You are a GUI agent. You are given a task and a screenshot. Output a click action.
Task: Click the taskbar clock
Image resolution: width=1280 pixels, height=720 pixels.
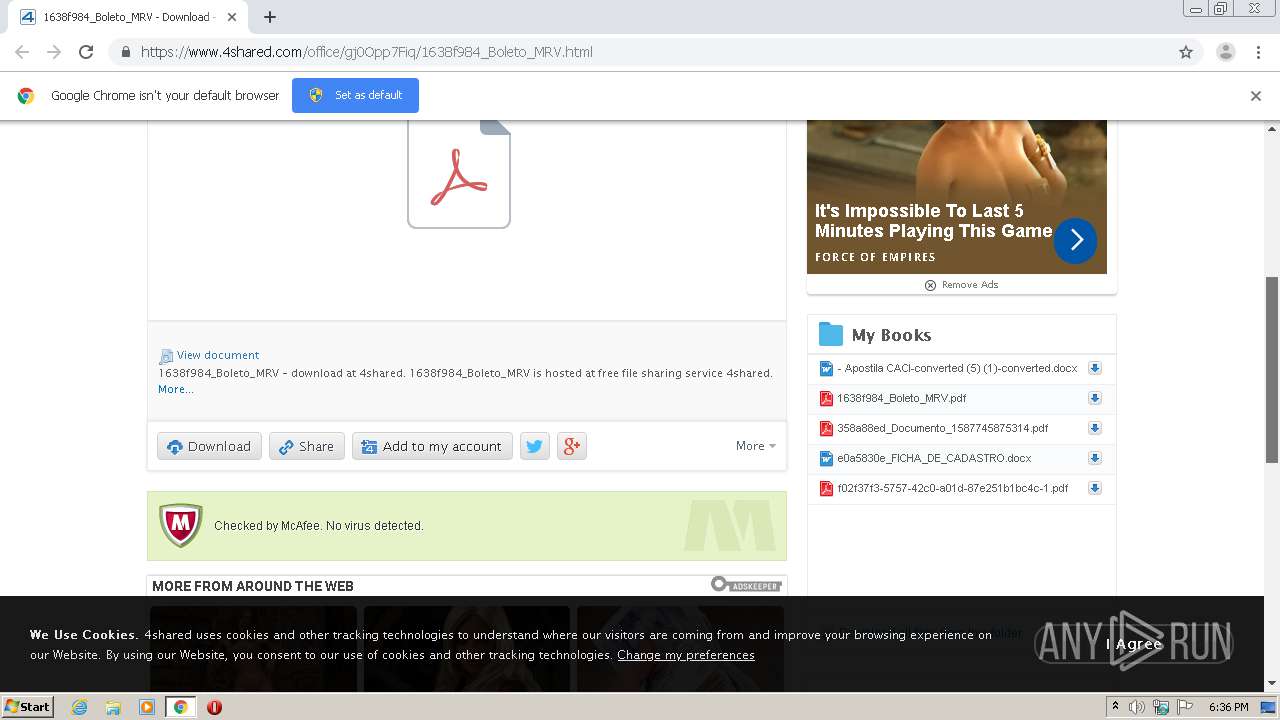pos(1228,707)
